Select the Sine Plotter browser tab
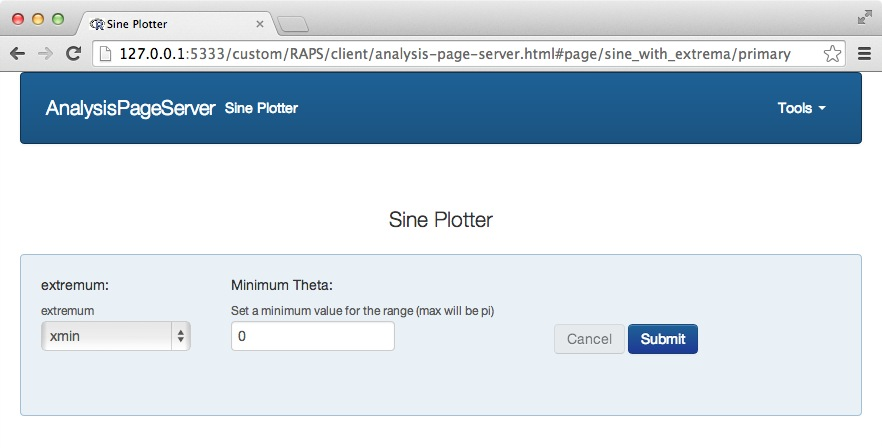 (x=170, y=24)
